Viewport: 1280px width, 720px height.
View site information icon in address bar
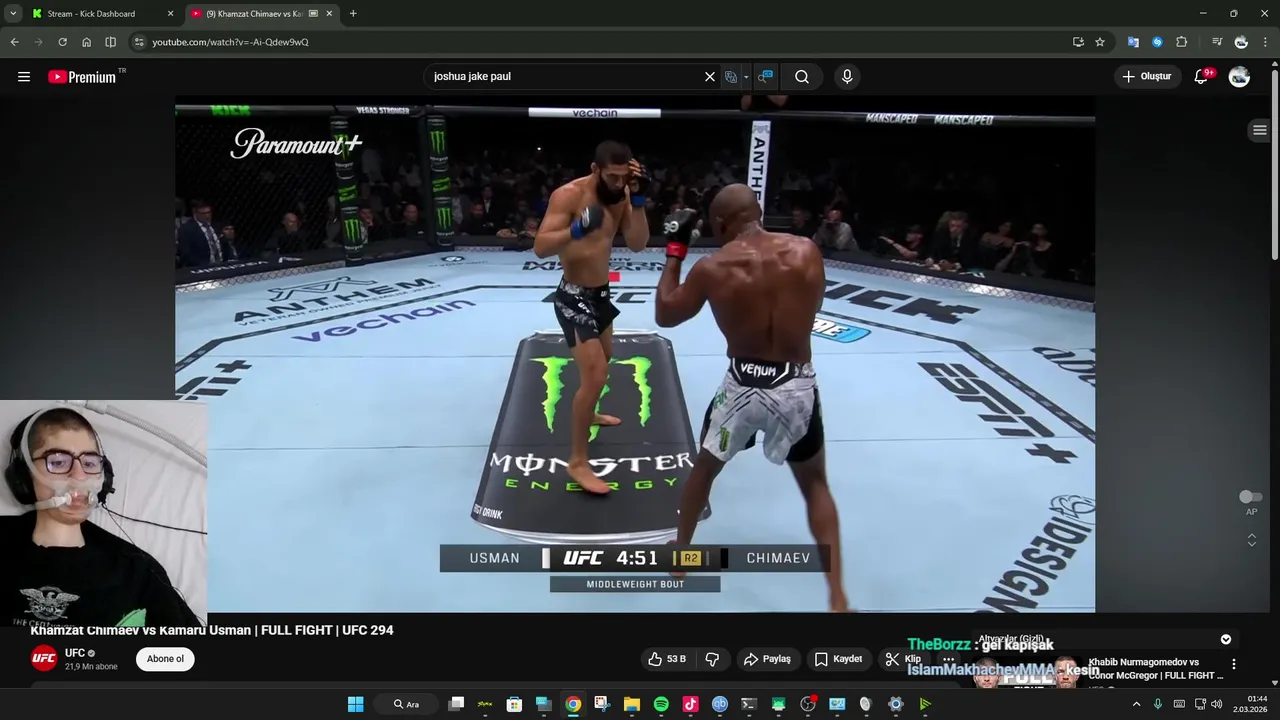coord(139,42)
